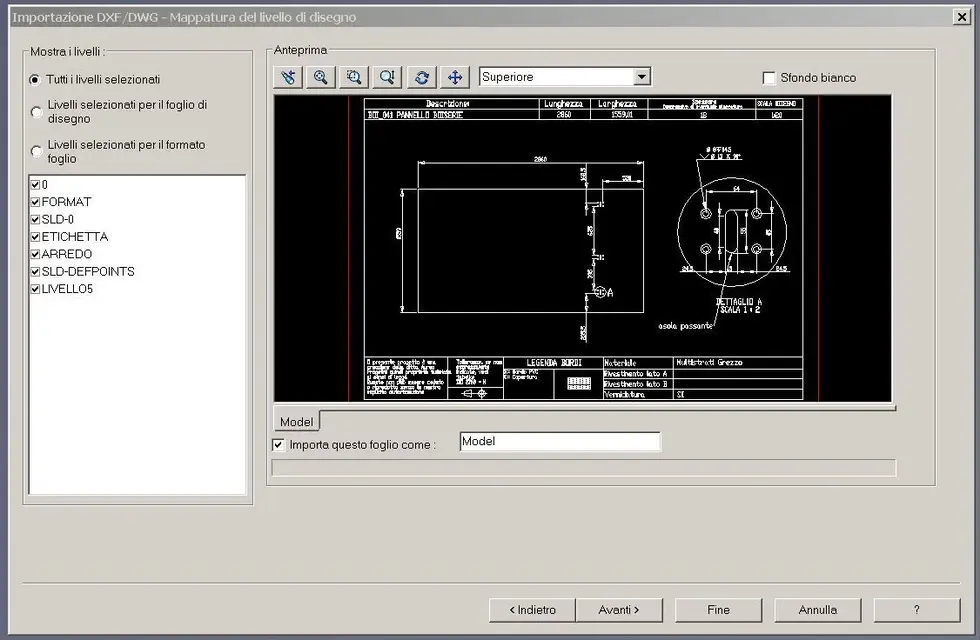
Task: Switch to the Model tab
Action: (297, 421)
